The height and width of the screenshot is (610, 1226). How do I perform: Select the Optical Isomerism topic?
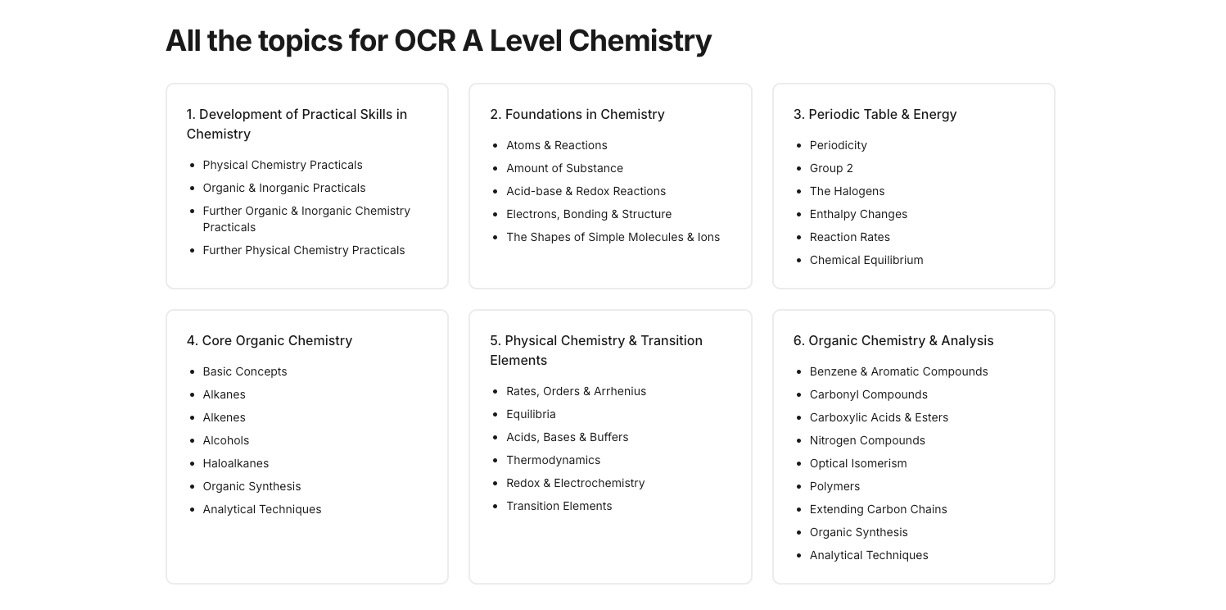pyautogui.click(x=858, y=463)
